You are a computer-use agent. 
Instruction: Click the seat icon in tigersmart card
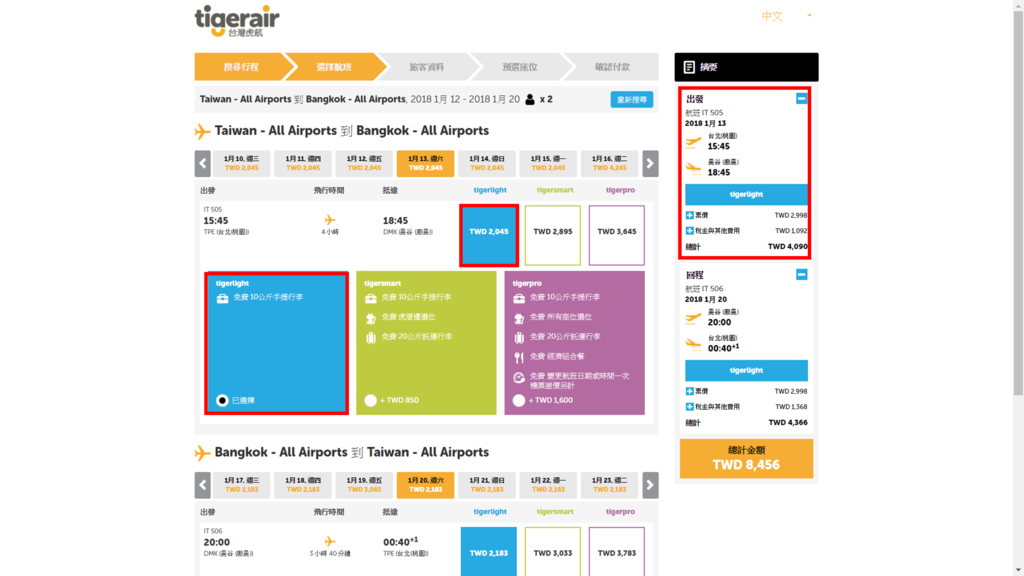click(371, 318)
